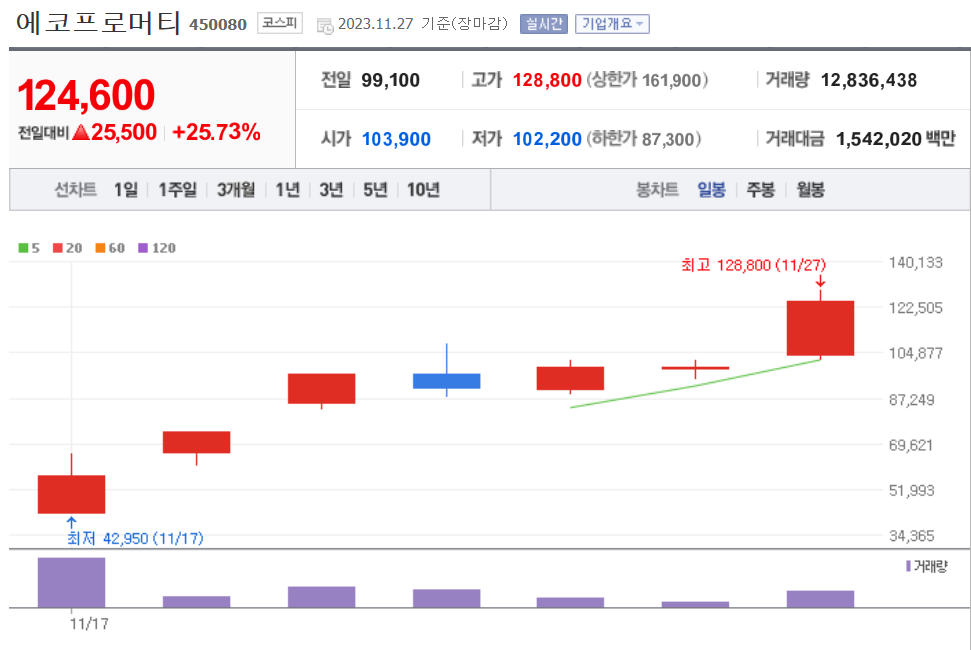
Task: Click the volume value 12,836,438
Action: [x=868, y=80]
